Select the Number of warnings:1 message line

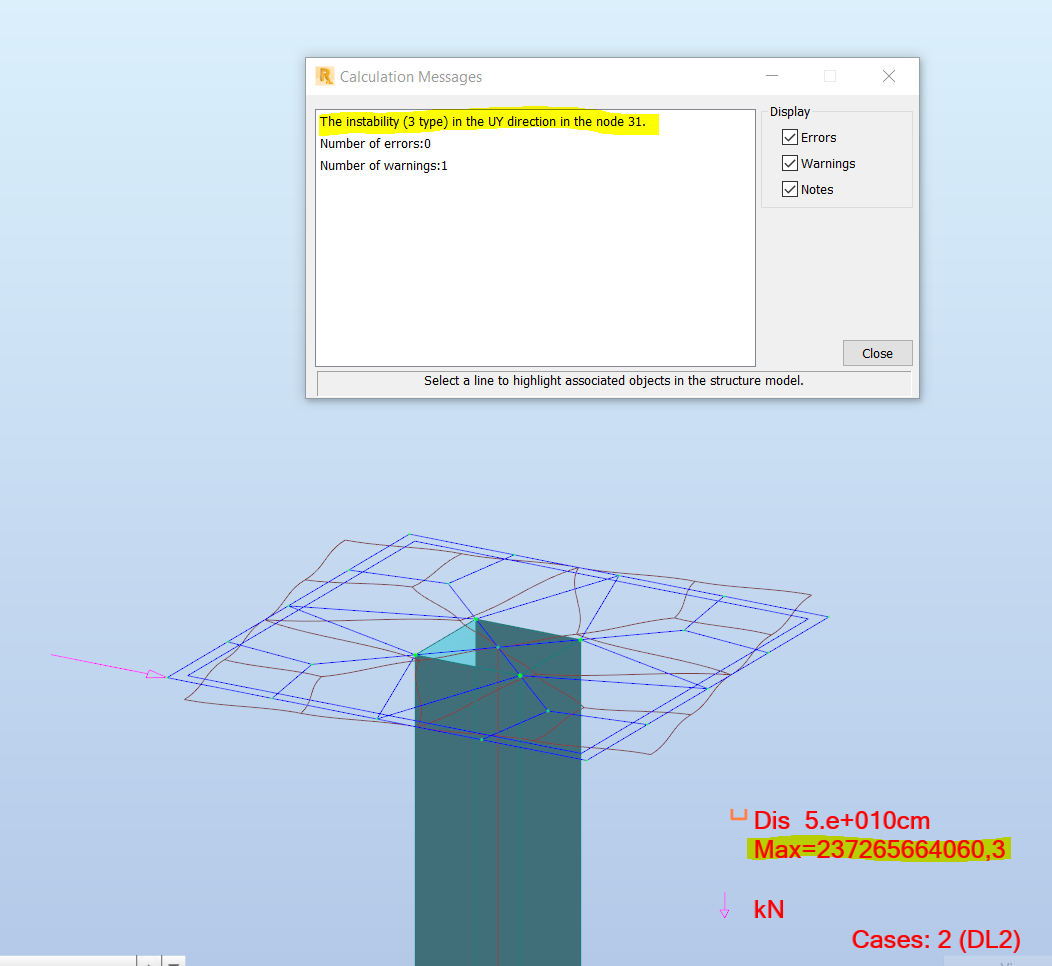pyautogui.click(x=383, y=165)
